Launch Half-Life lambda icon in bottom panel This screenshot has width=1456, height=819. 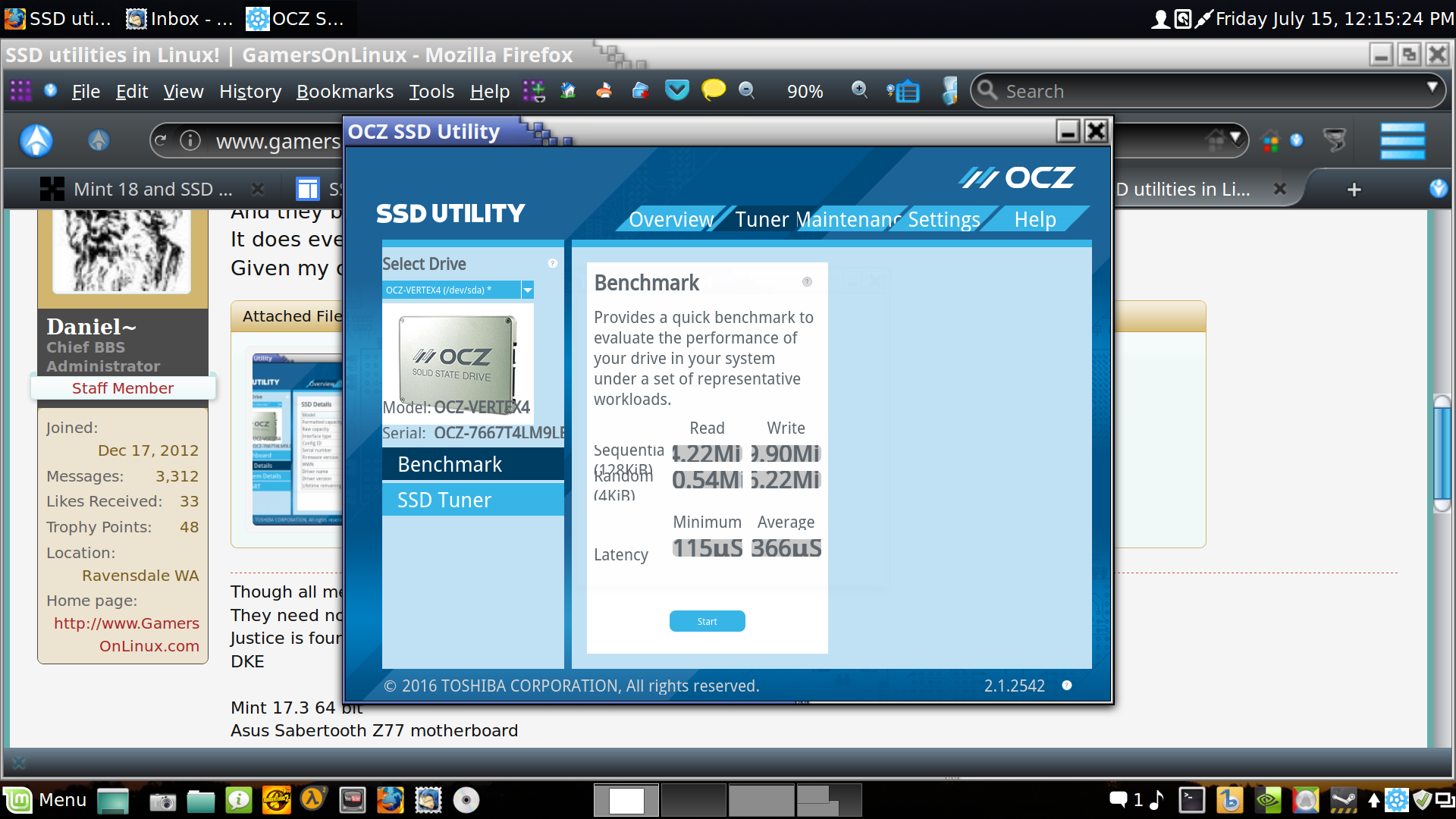(x=314, y=799)
